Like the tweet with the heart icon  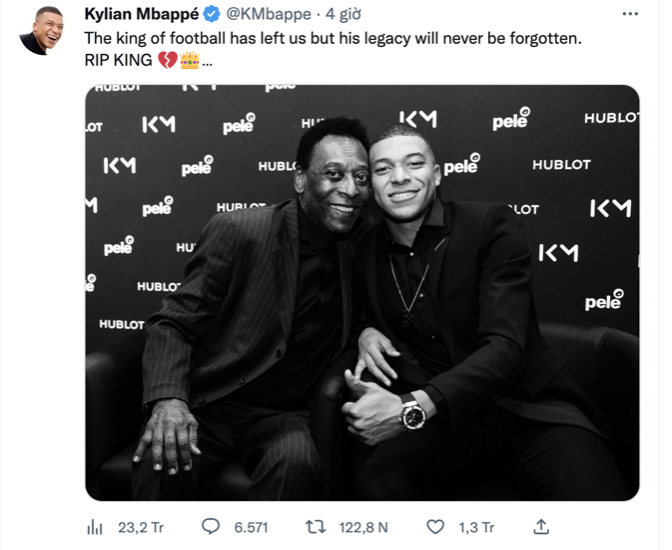point(435,527)
